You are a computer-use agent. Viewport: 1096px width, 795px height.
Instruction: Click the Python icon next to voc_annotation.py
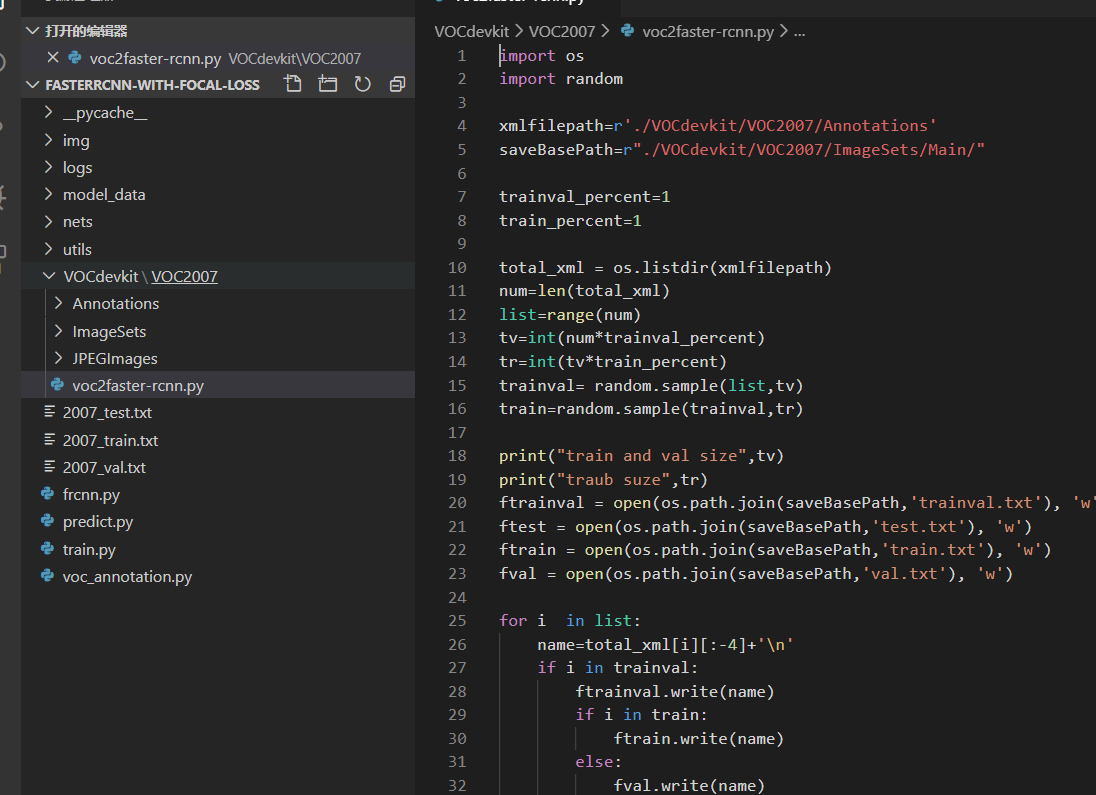(48, 576)
